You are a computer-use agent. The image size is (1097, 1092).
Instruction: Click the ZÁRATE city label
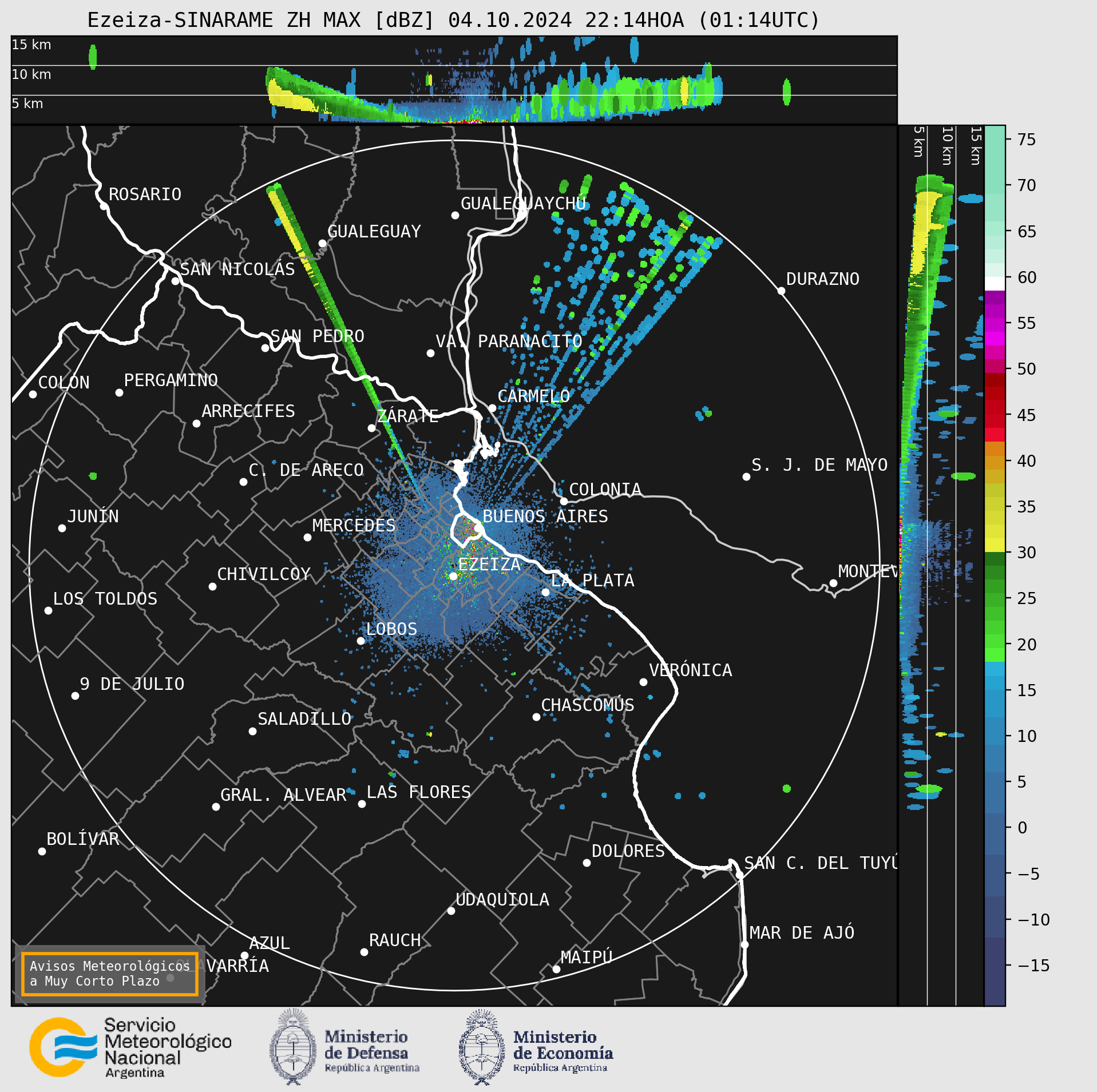[x=408, y=416]
